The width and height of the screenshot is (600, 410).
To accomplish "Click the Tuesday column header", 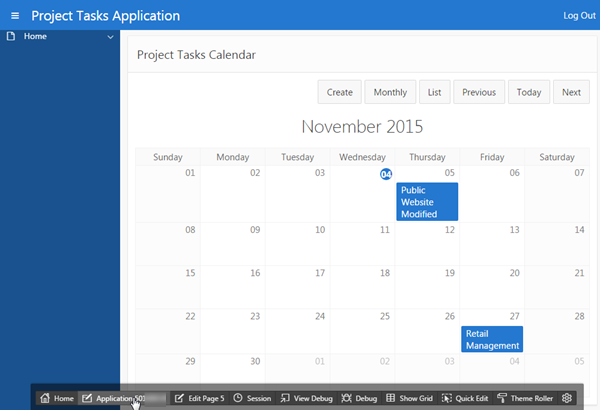I will point(297,157).
